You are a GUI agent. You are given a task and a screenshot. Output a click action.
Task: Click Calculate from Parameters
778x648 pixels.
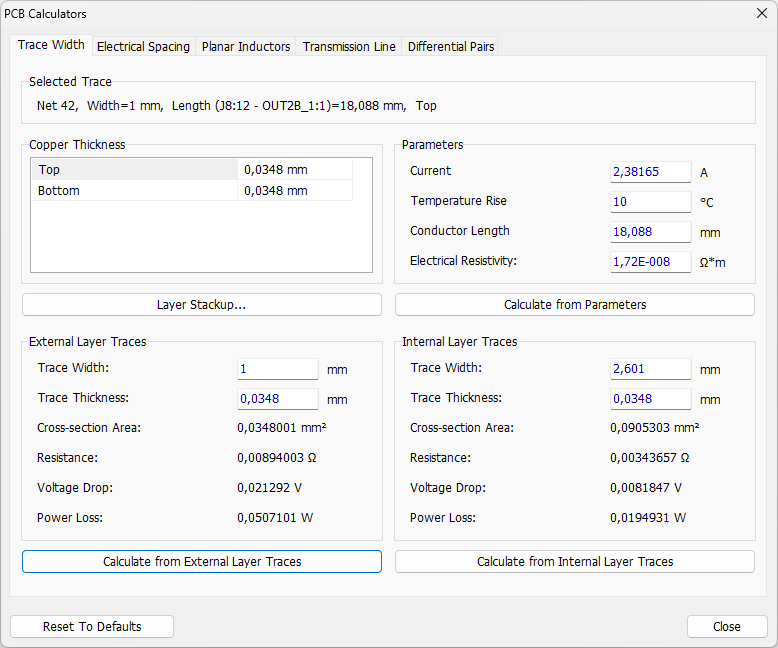(575, 305)
